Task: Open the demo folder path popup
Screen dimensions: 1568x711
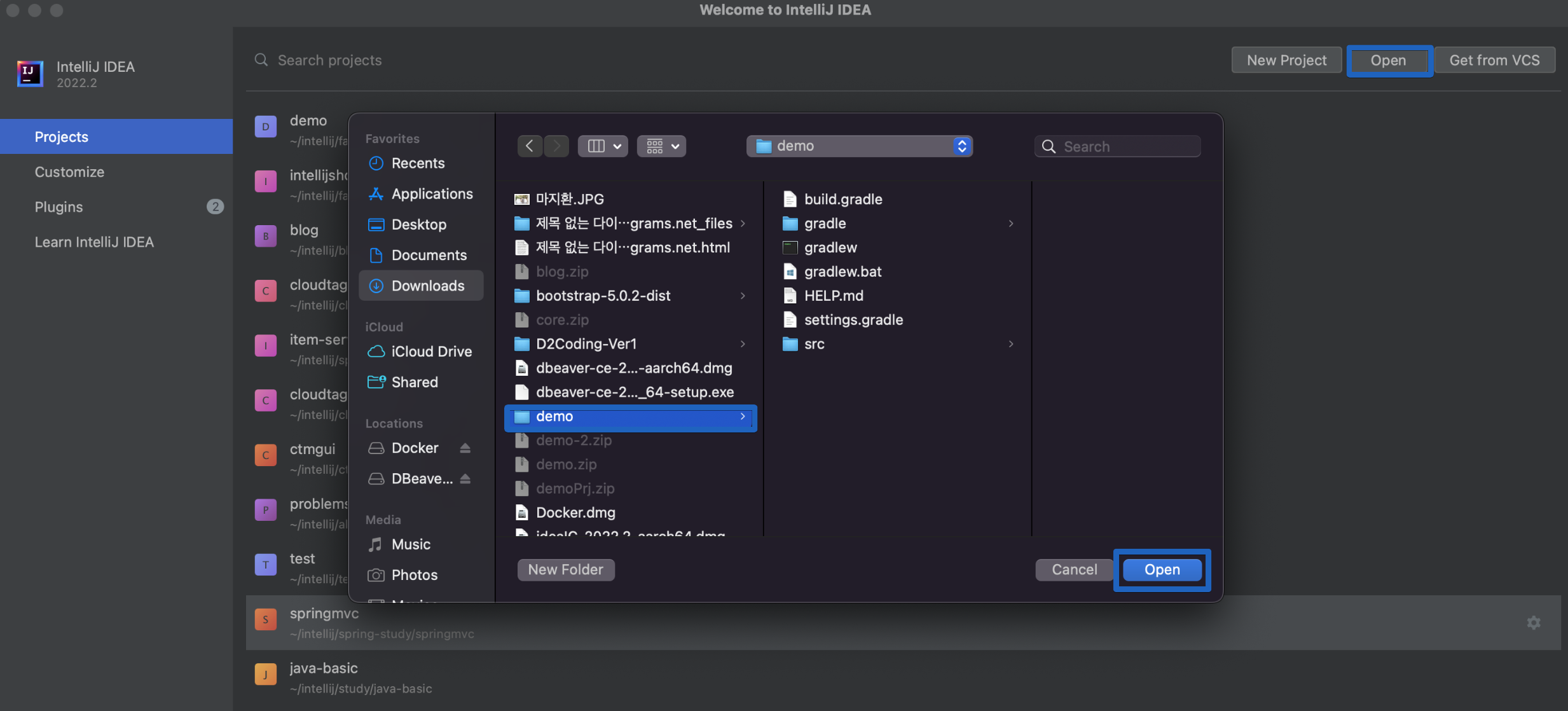Action: pos(858,146)
